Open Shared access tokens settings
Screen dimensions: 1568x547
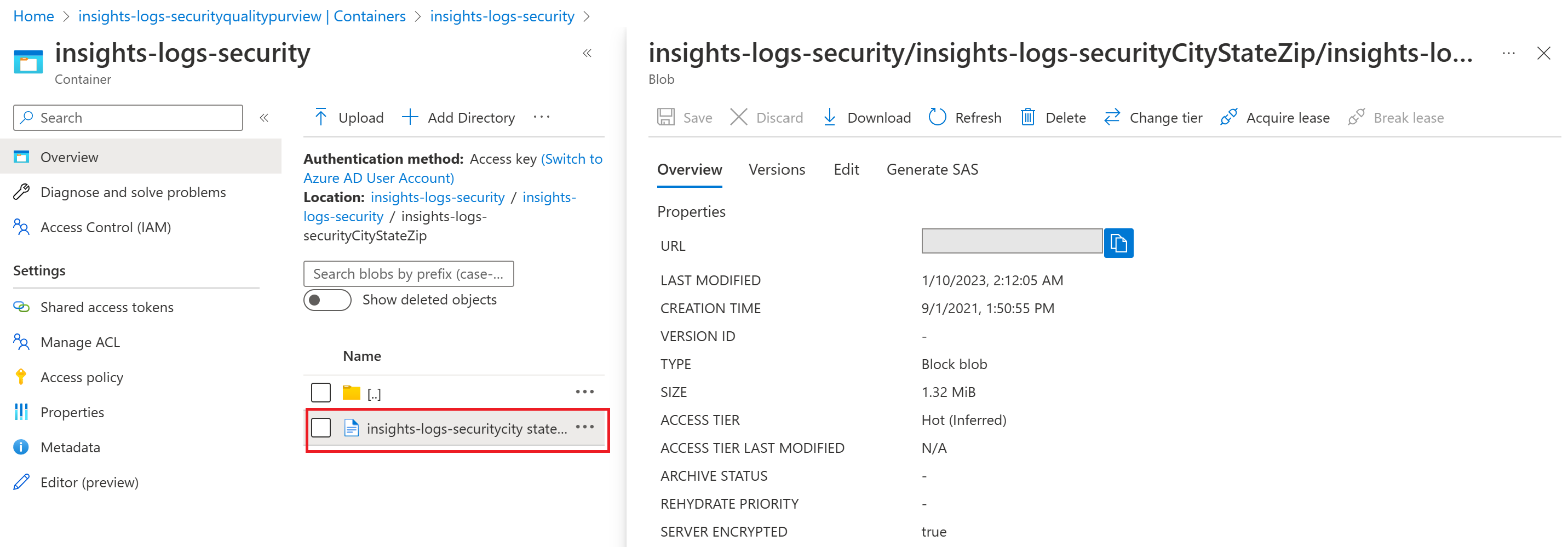(106, 307)
